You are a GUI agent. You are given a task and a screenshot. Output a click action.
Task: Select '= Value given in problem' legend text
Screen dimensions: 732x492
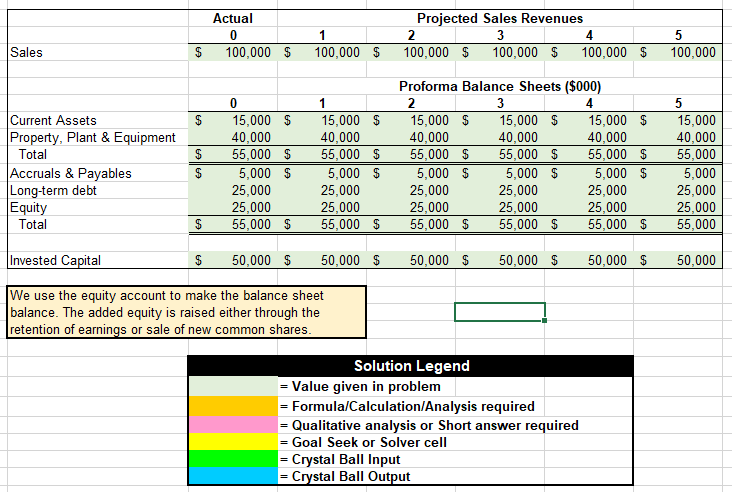point(360,387)
